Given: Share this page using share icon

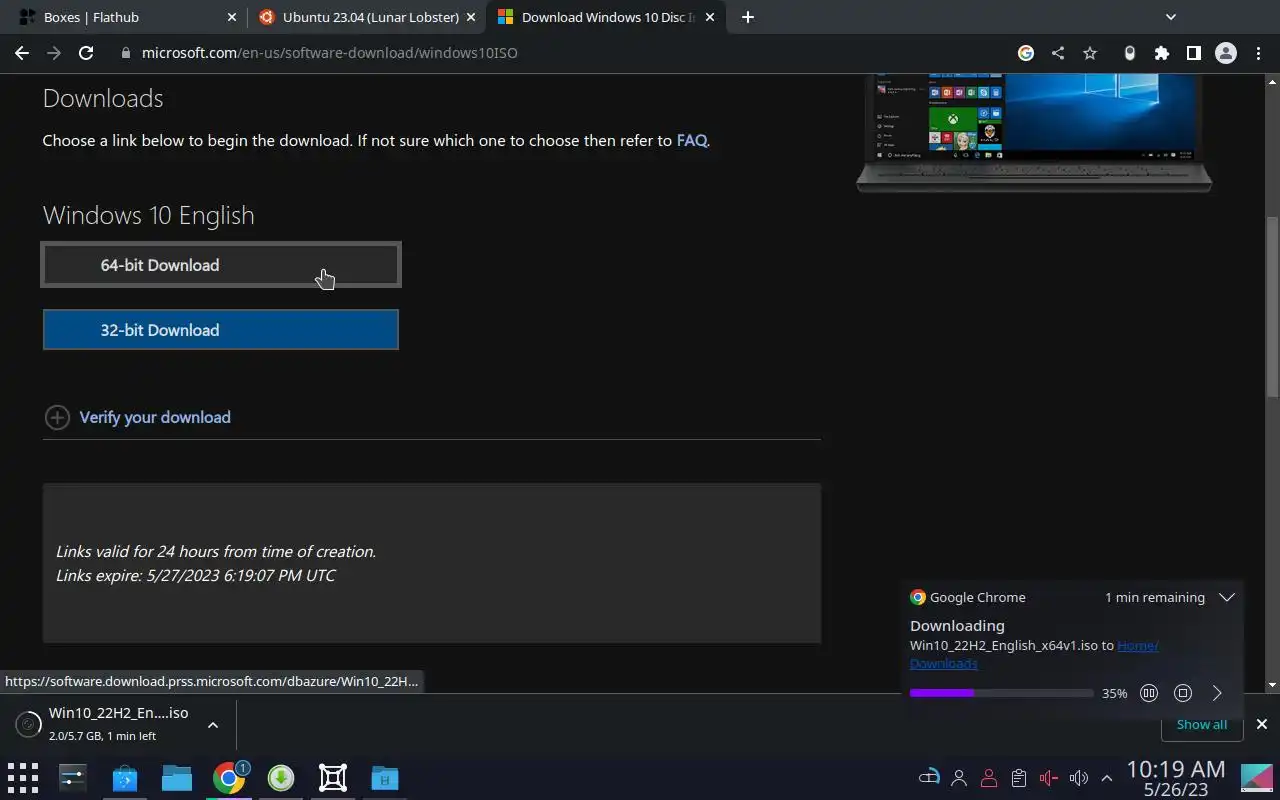Looking at the screenshot, I should (1058, 53).
